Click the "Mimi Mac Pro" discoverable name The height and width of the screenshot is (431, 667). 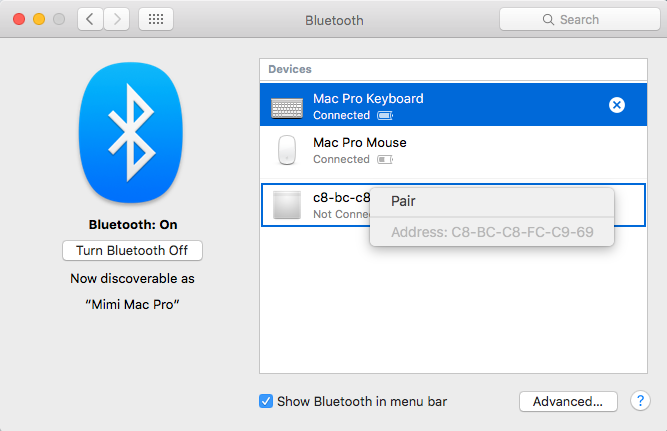[x=132, y=305]
